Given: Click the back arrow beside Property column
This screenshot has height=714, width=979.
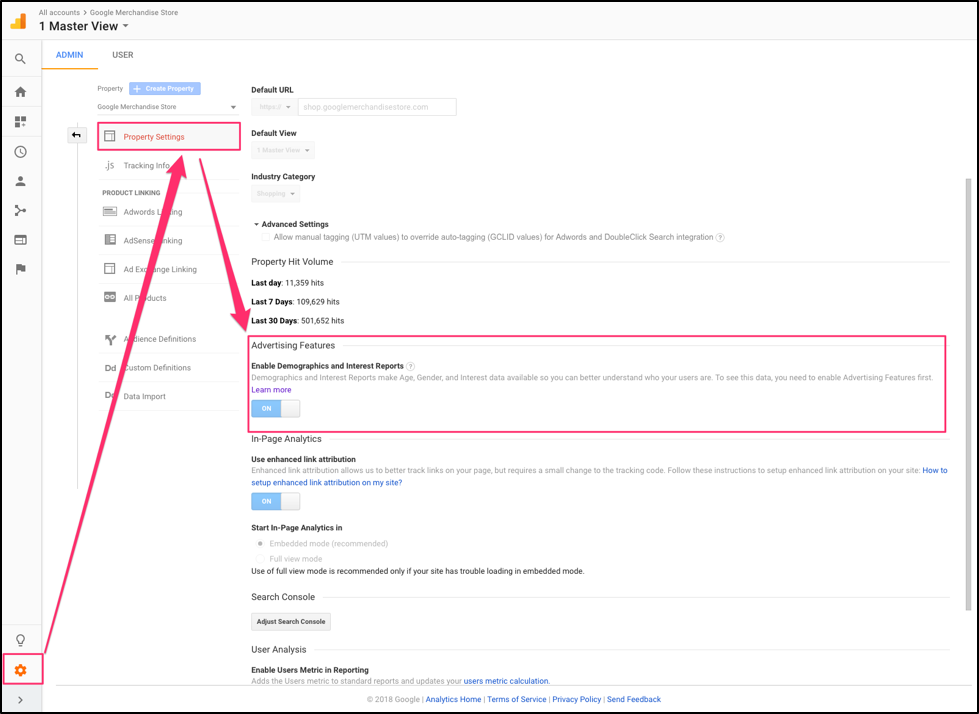Looking at the screenshot, I should tap(77, 135).
